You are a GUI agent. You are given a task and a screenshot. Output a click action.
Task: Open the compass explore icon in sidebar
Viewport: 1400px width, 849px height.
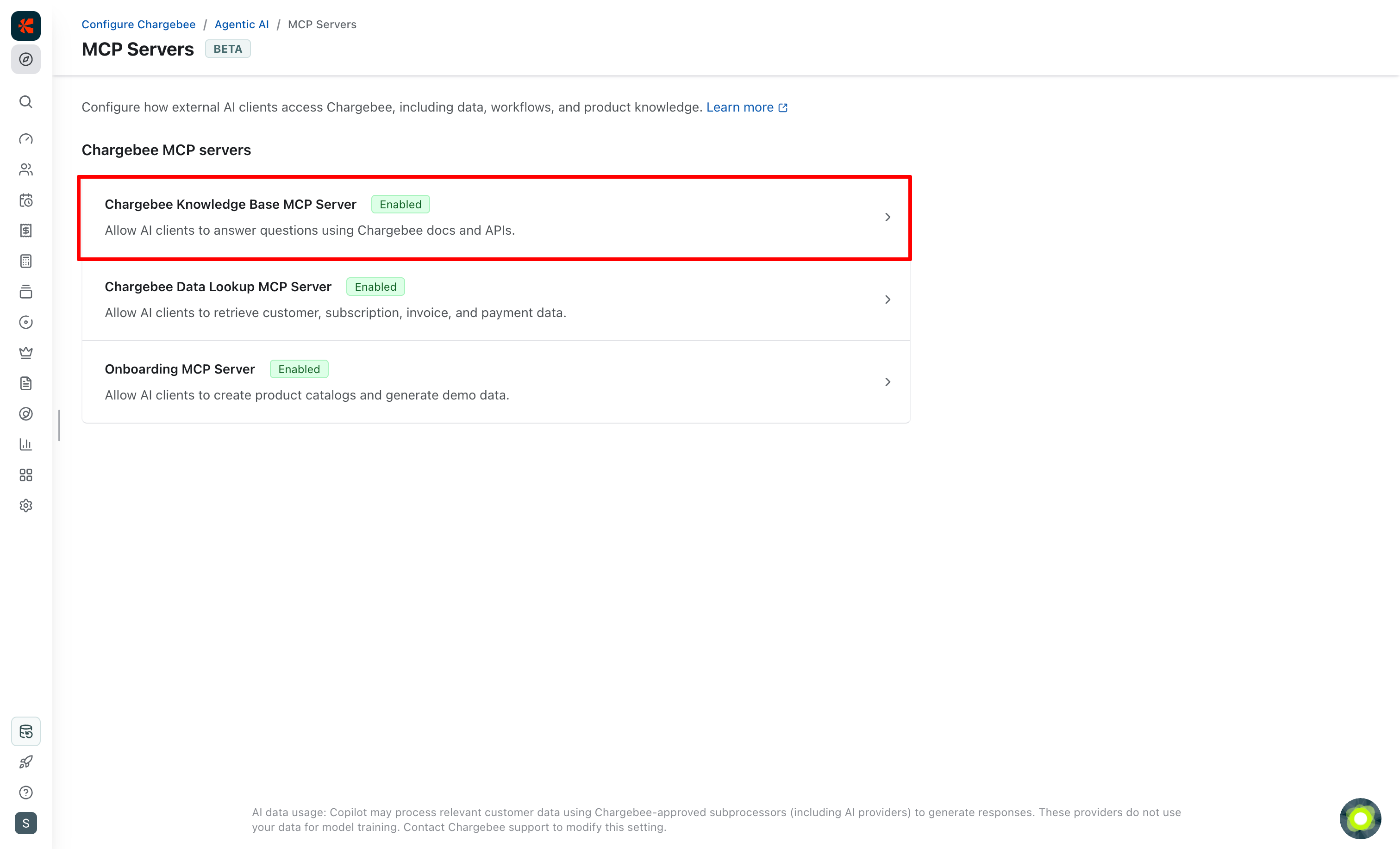[x=26, y=59]
